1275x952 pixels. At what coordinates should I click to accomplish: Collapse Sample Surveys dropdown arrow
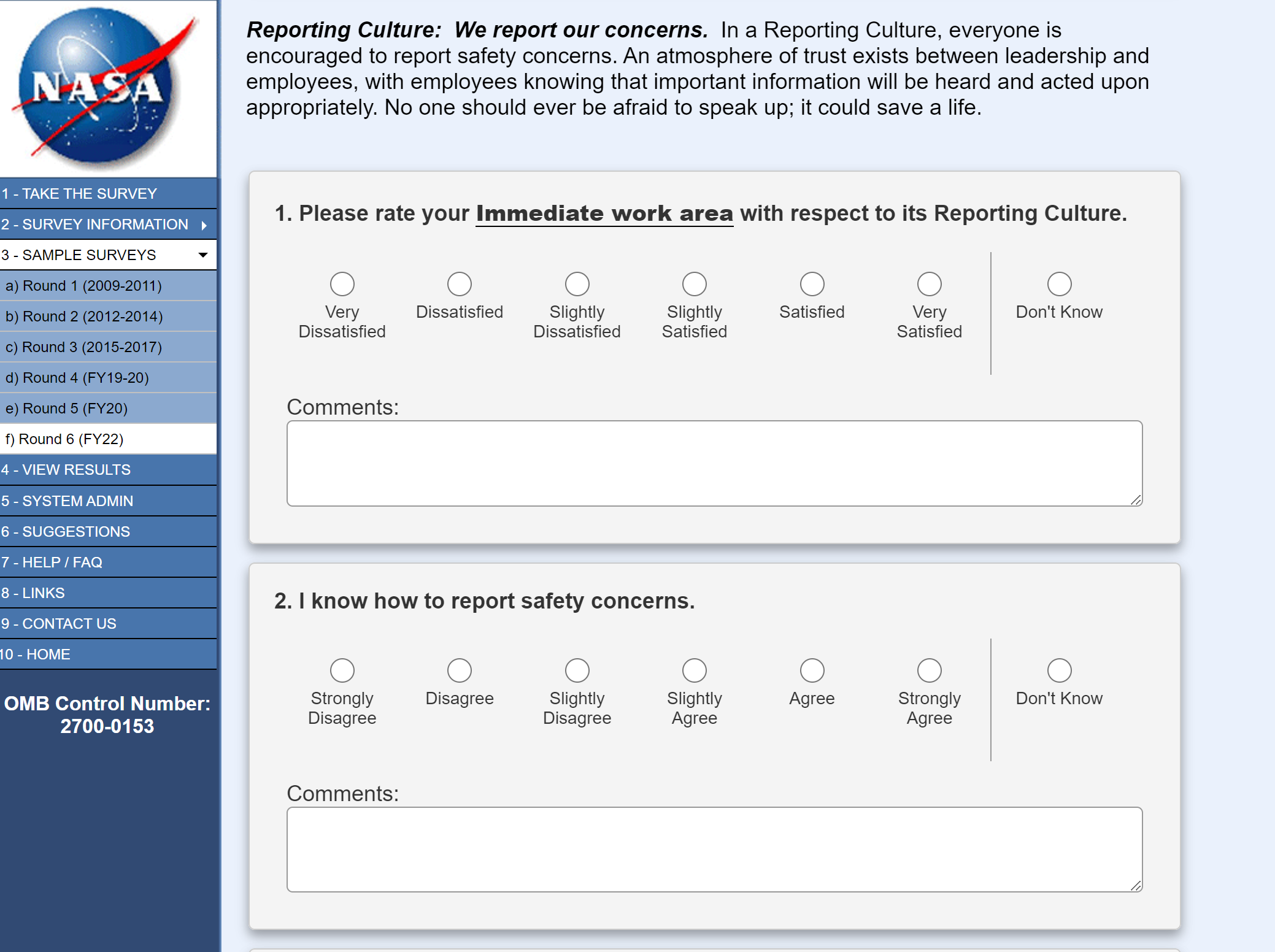click(x=203, y=255)
